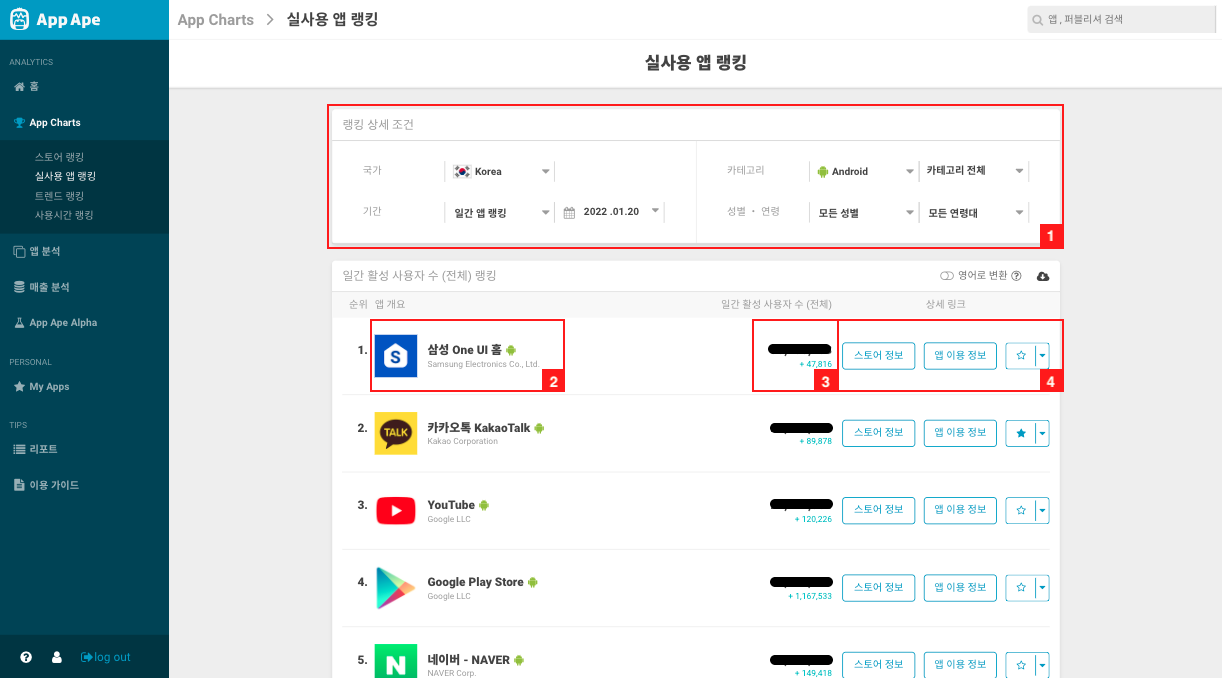Click 스토어 정보 for 삼성 One UI 홈
Viewport: 1222px width, 678px height.
coord(879,355)
